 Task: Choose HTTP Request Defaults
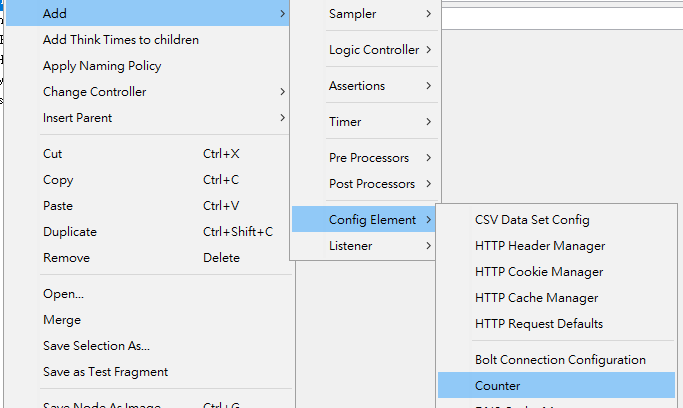pyautogui.click(x=539, y=324)
